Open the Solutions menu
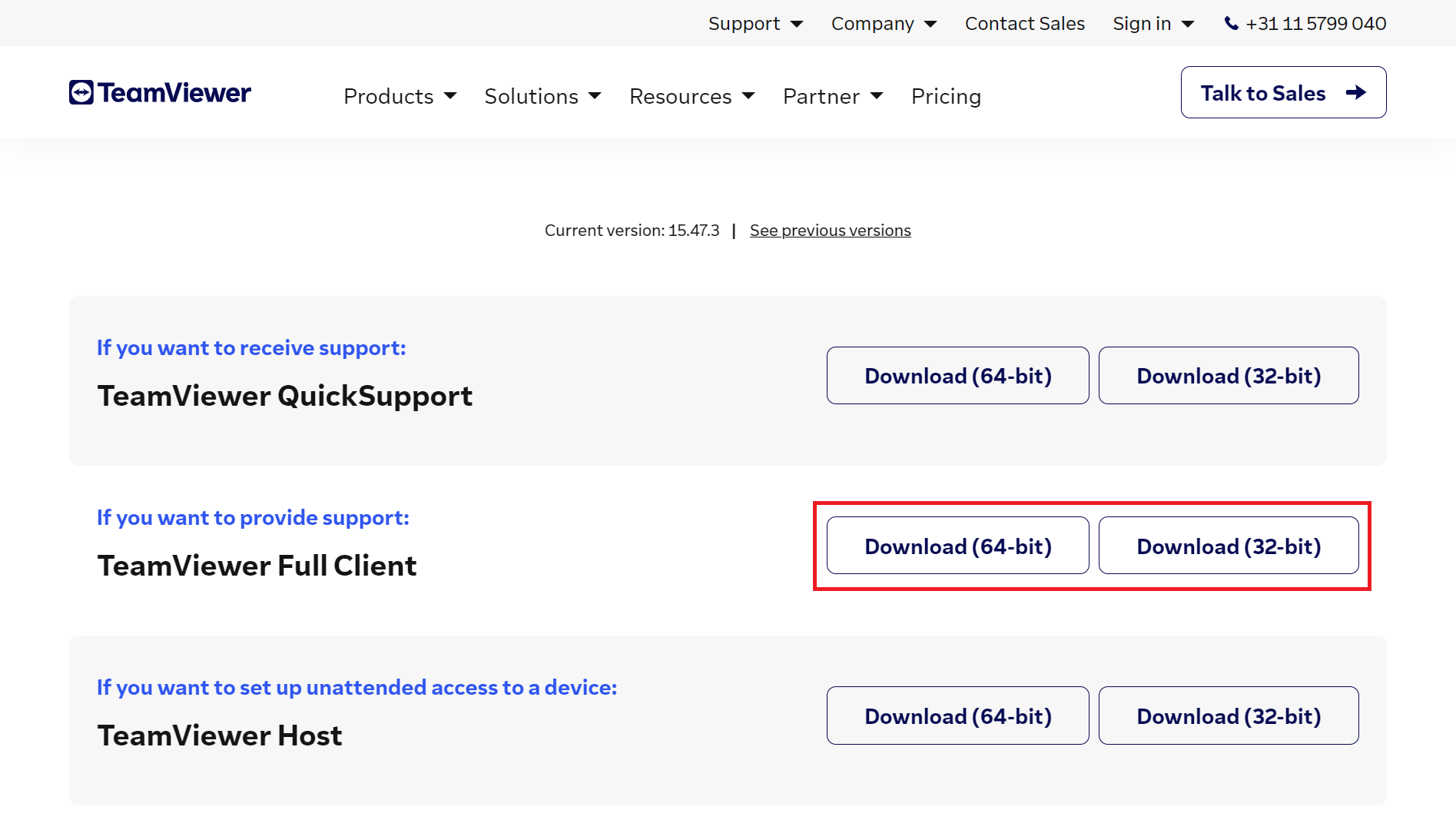 [x=543, y=96]
